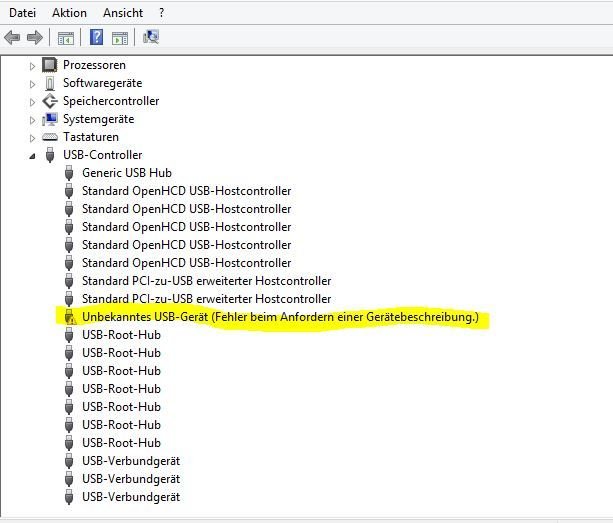
Task: Expand the Prozessoren category
Action: [32, 65]
